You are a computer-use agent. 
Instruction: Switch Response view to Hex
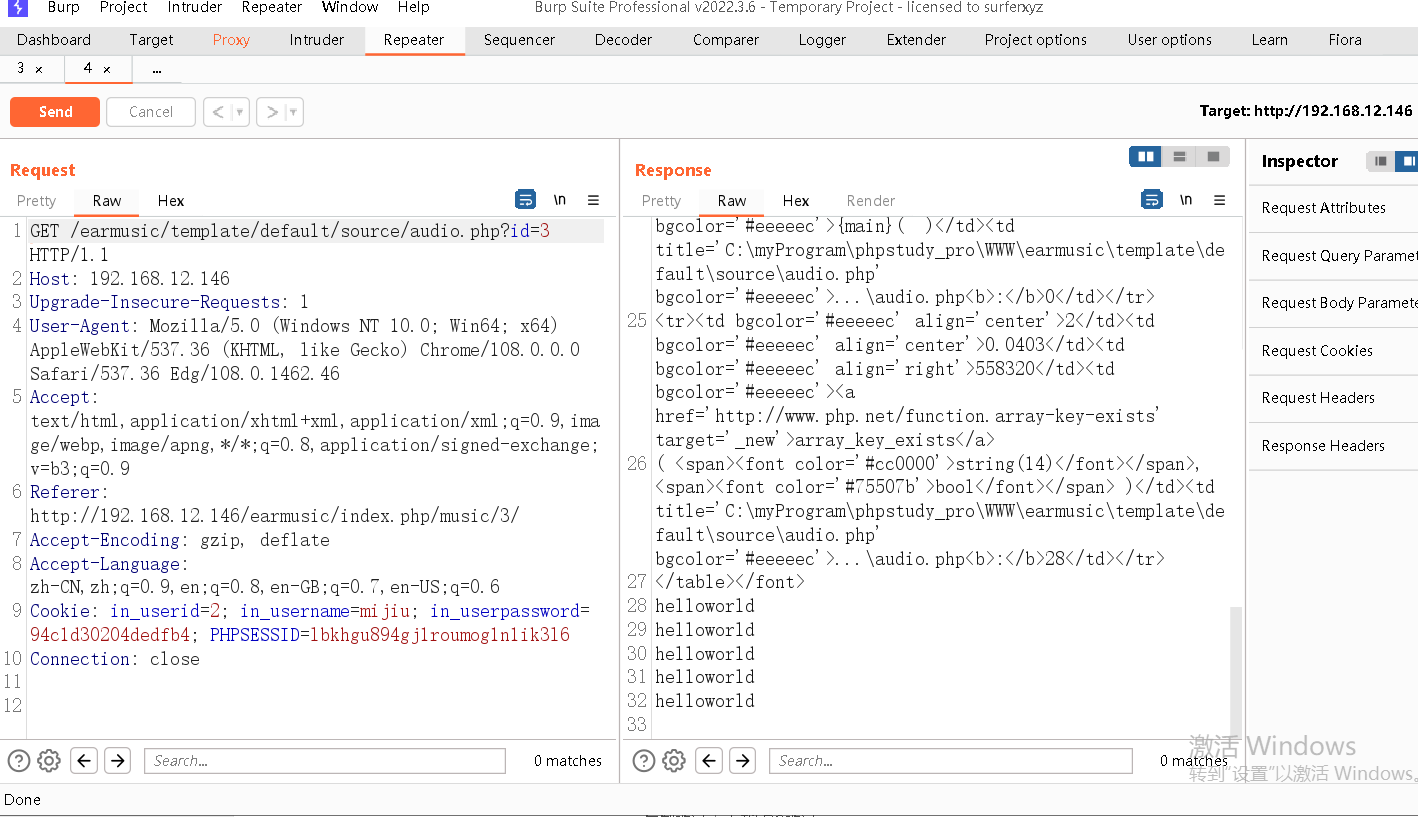[x=796, y=200]
